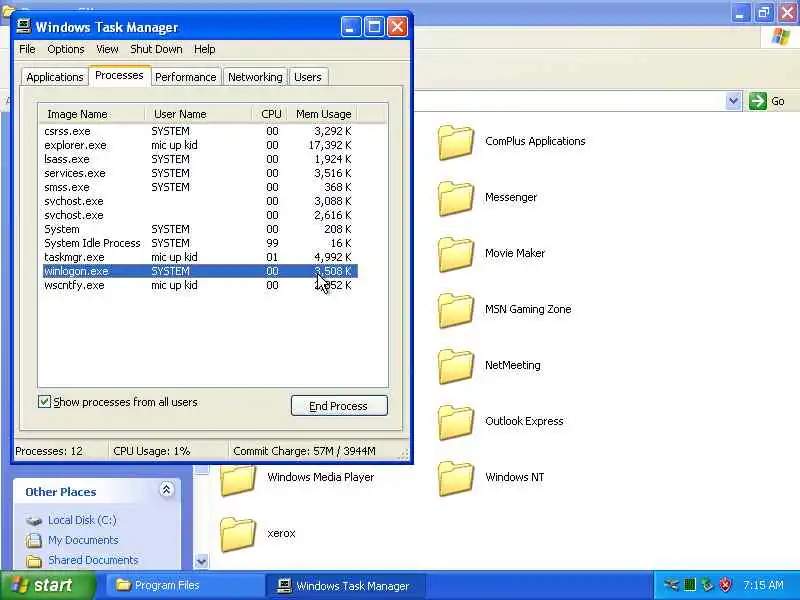Open the View menu in Task Manager

pyautogui.click(x=107, y=49)
